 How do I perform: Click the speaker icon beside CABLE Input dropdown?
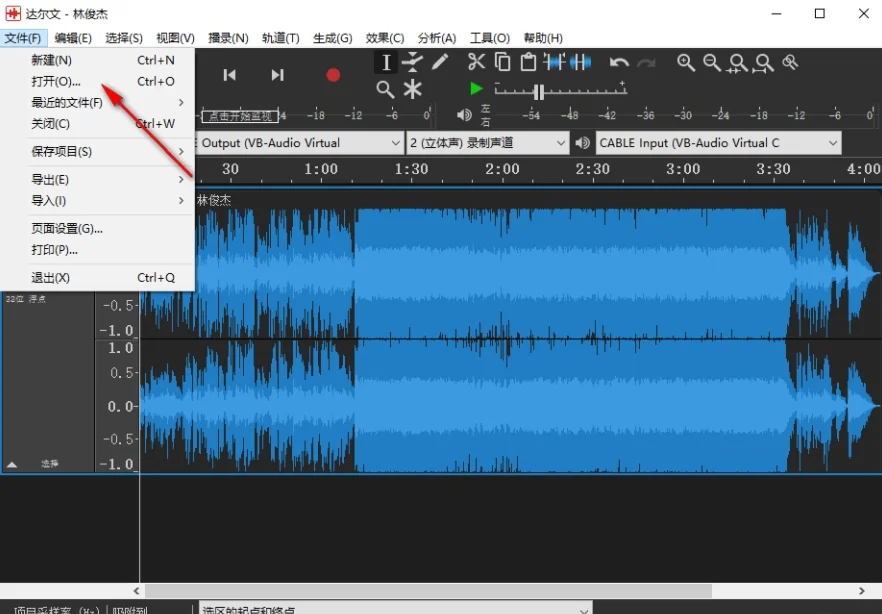(x=583, y=143)
